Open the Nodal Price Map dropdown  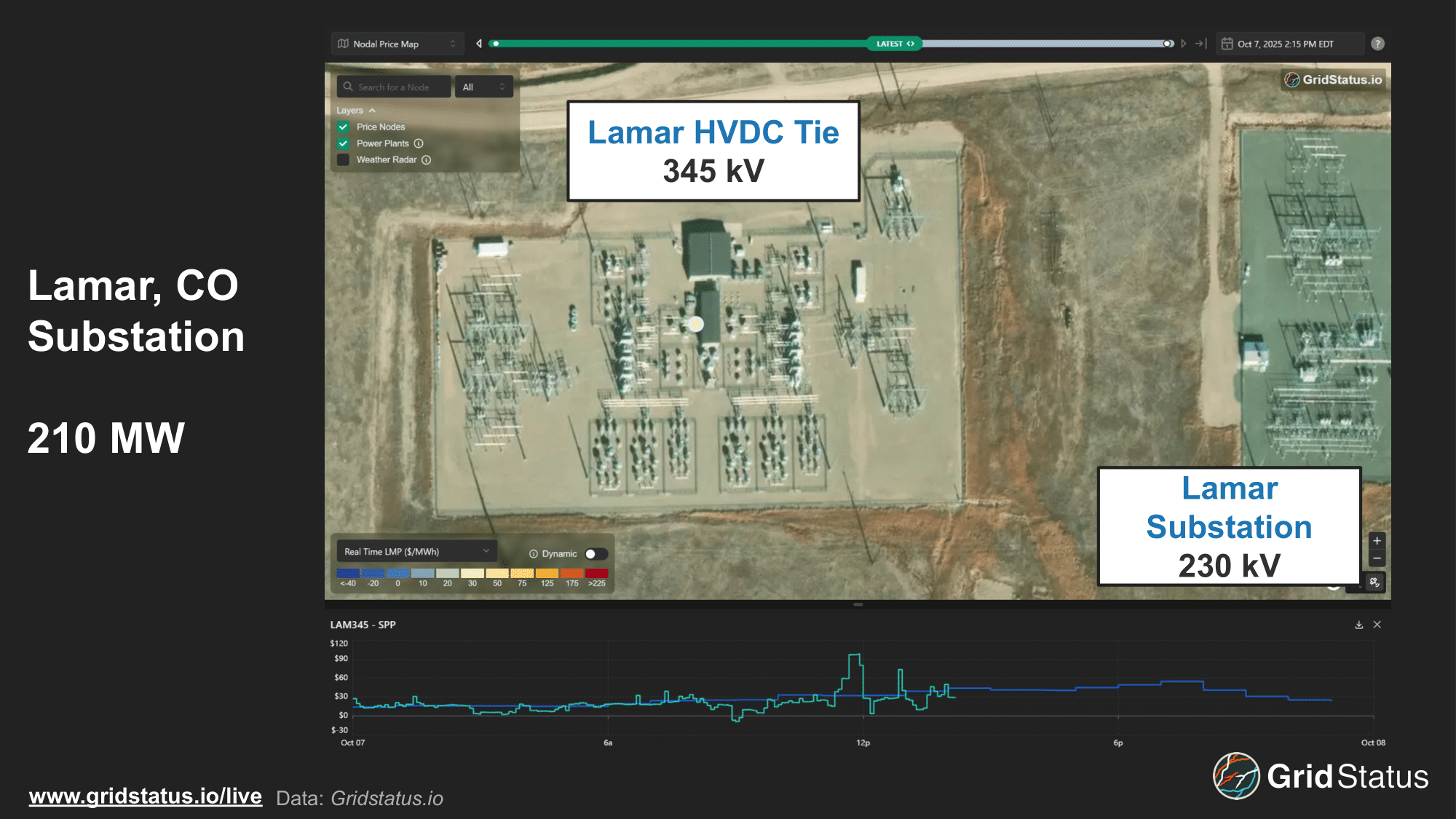tap(397, 44)
